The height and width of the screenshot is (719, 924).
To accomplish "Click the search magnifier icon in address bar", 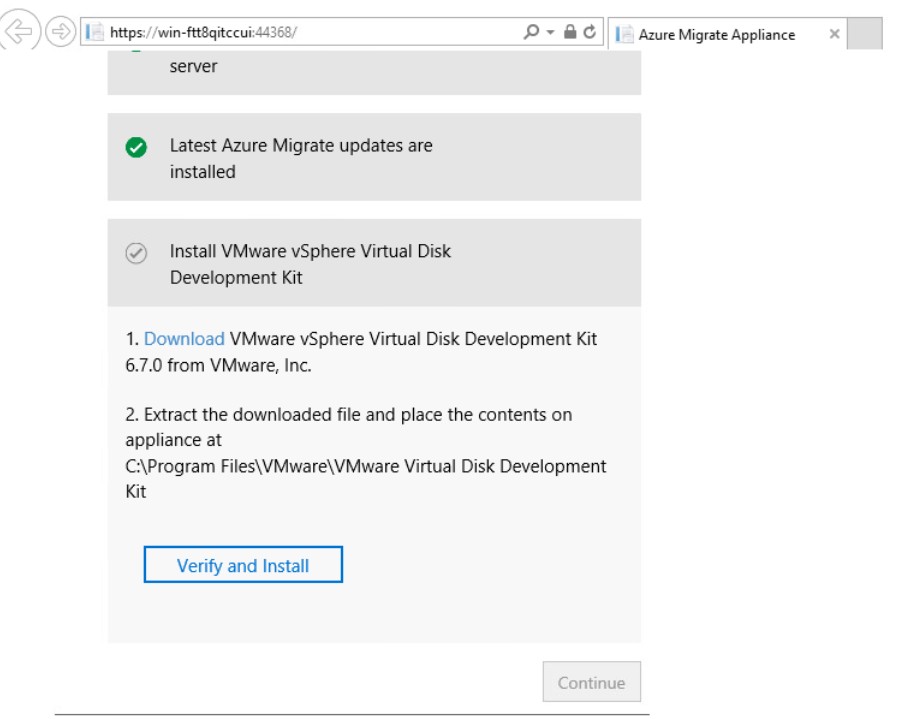I will (531, 31).
